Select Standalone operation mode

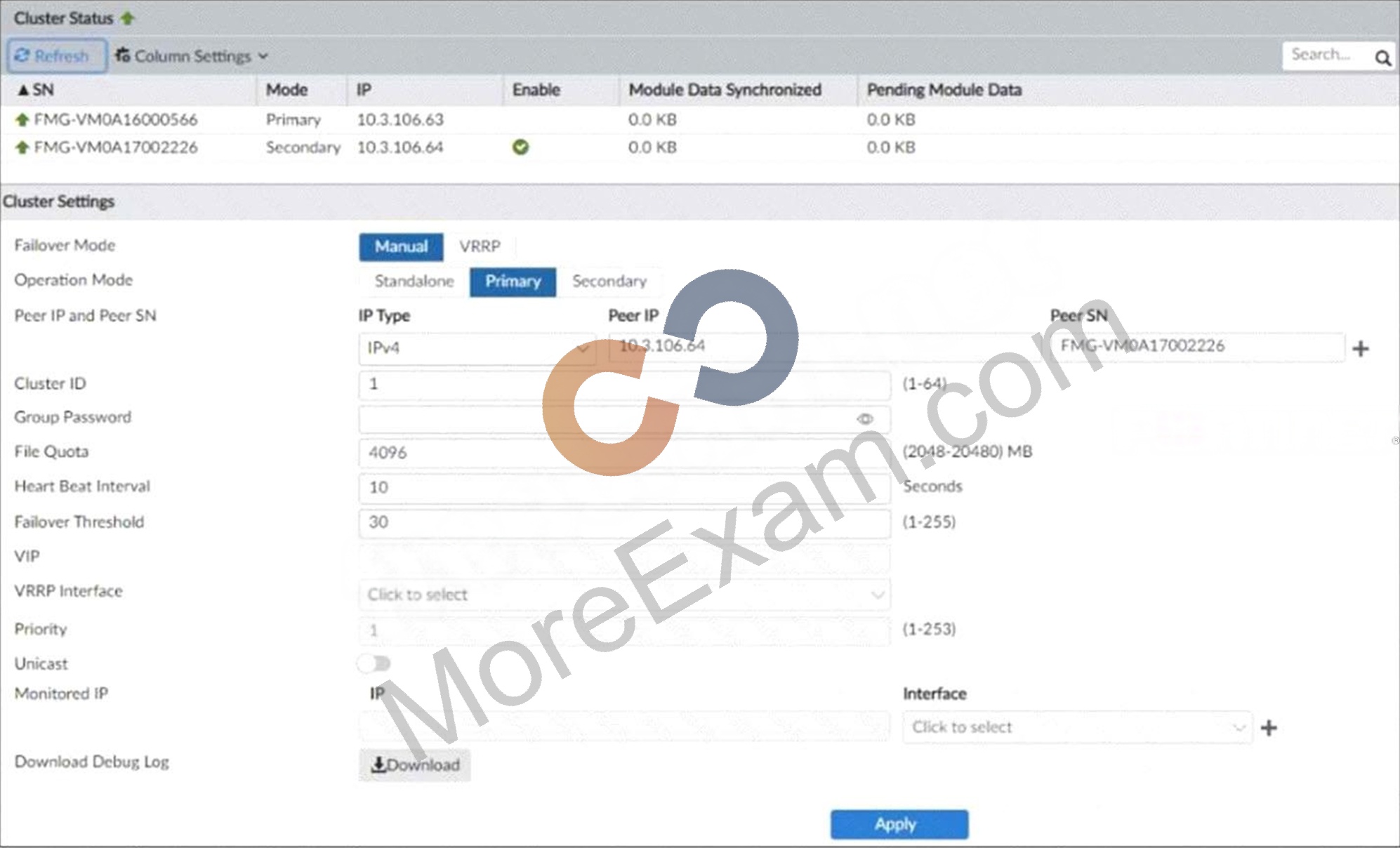414,281
